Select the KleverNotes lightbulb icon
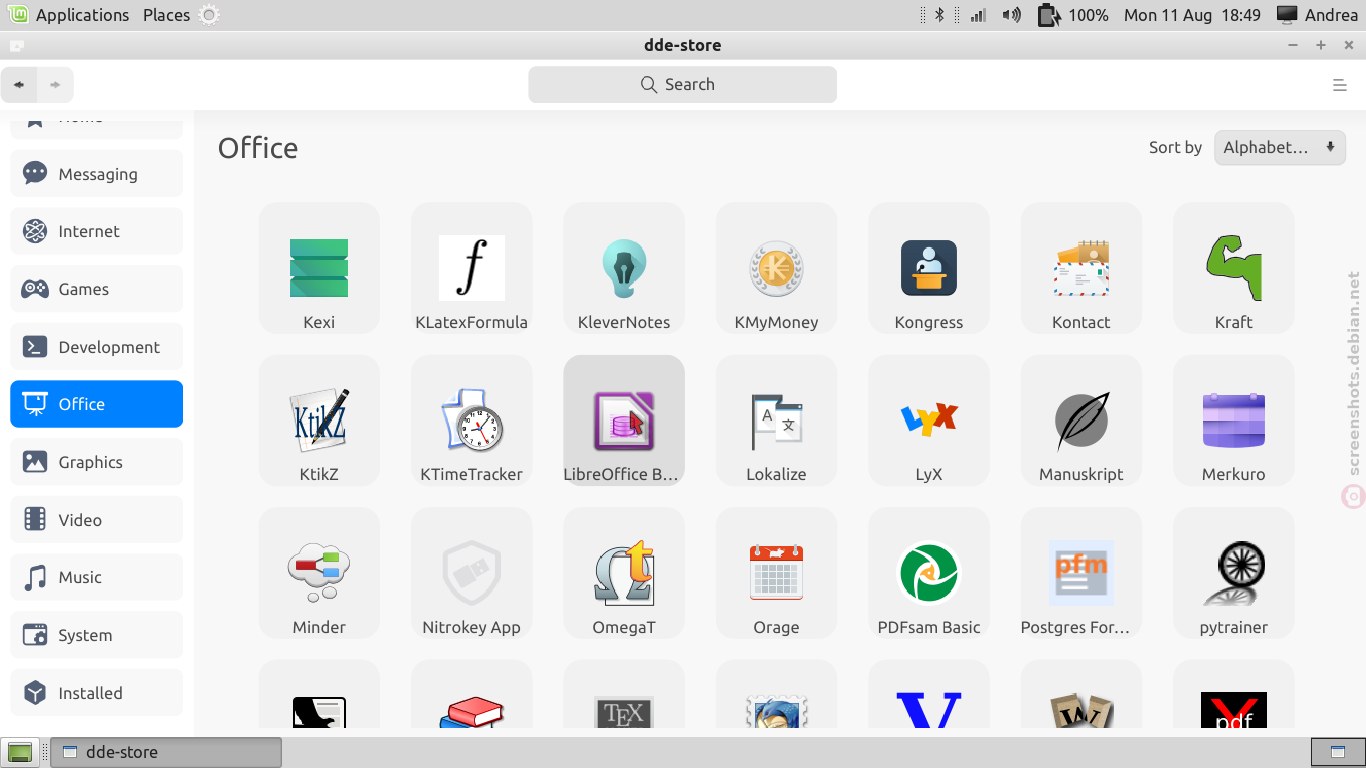Viewport: 1366px width, 768px height. (x=624, y=267)
